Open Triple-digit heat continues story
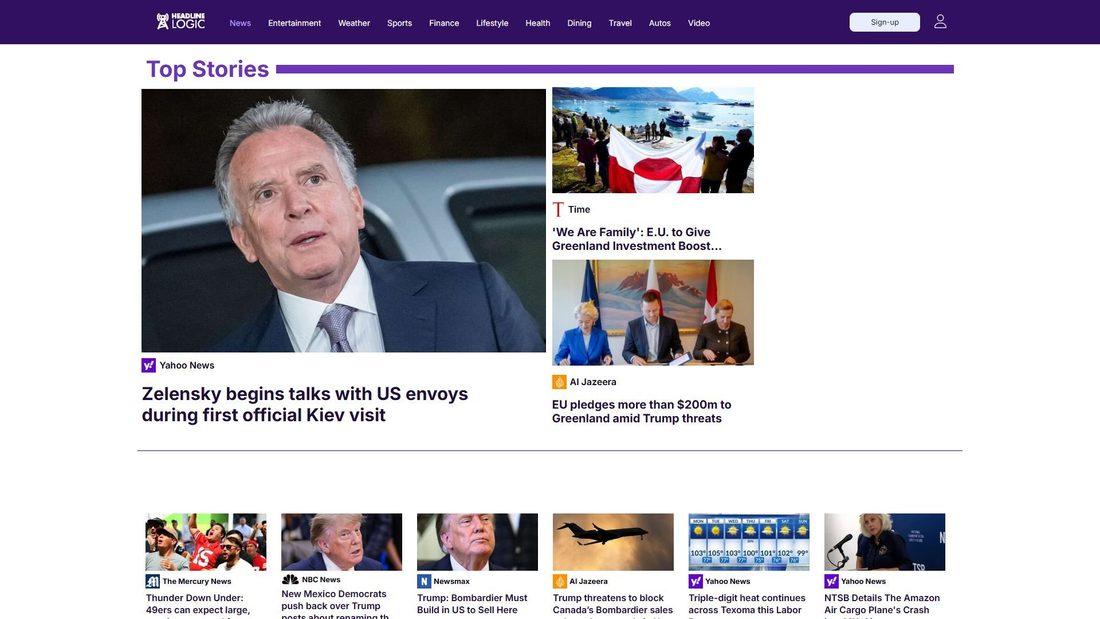Screen dimensions: 1100x619 (x=747, y=605)
